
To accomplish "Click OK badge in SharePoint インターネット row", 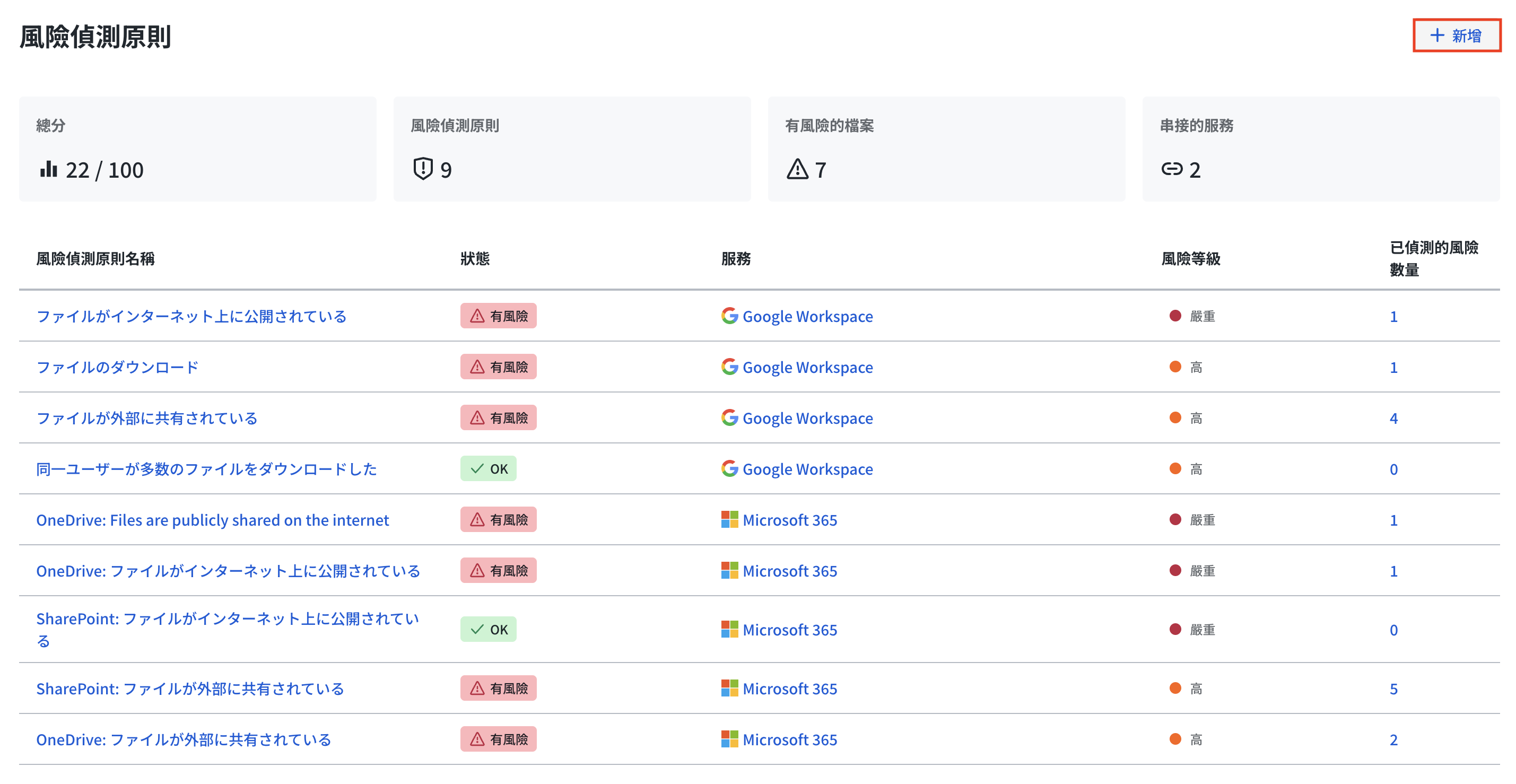I will pos(488,629).
